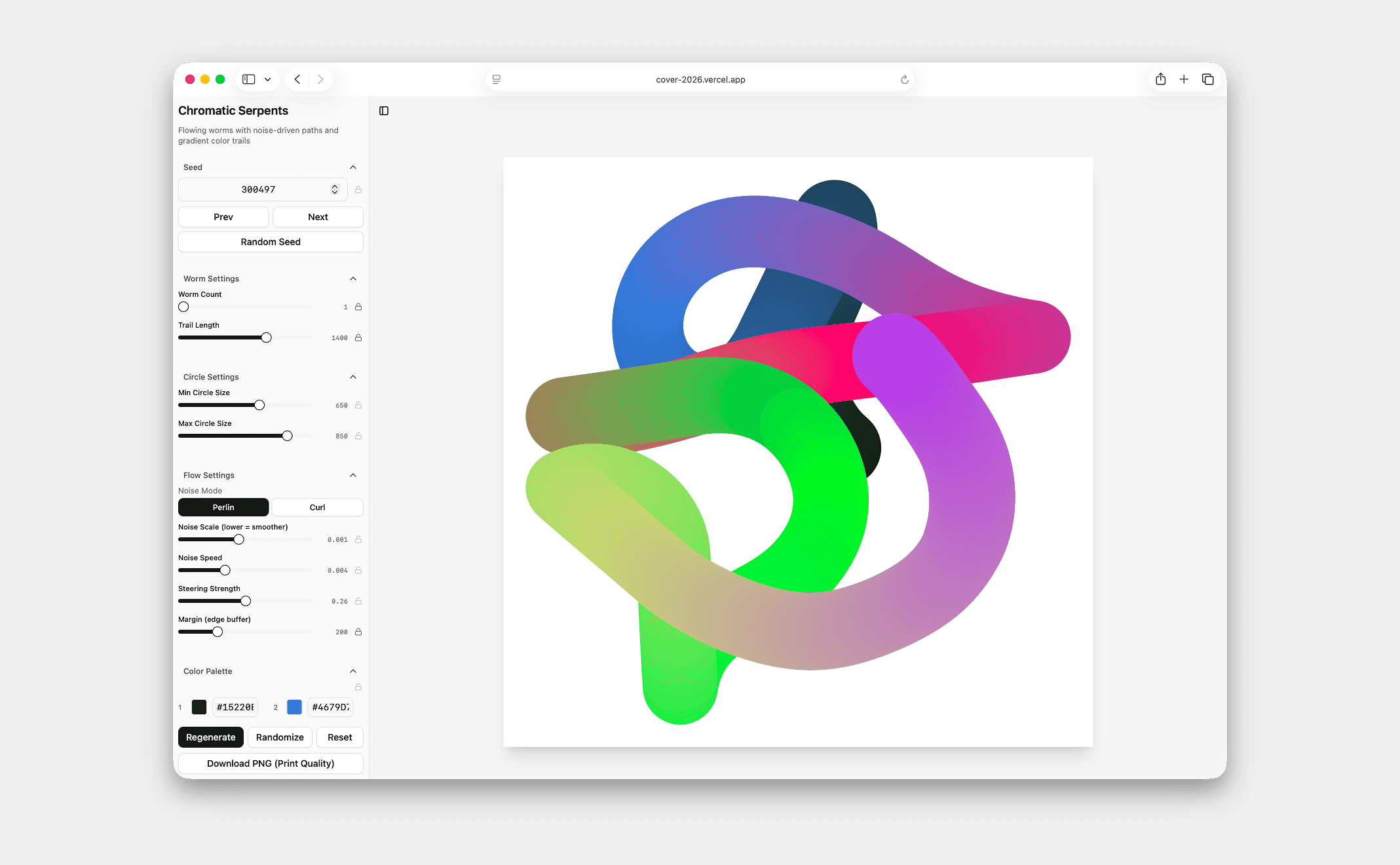
Task: Click the Randomize button
Action: point(280,737)
